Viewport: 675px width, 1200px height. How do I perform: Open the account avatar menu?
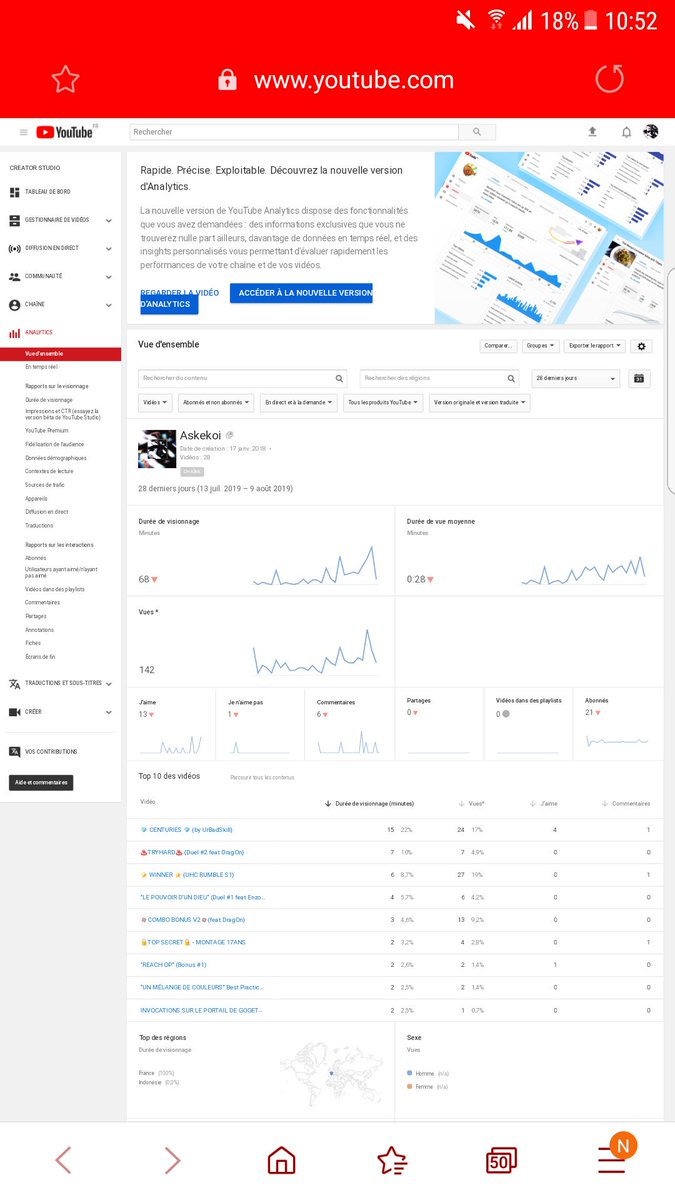click(x=651, y=132)
